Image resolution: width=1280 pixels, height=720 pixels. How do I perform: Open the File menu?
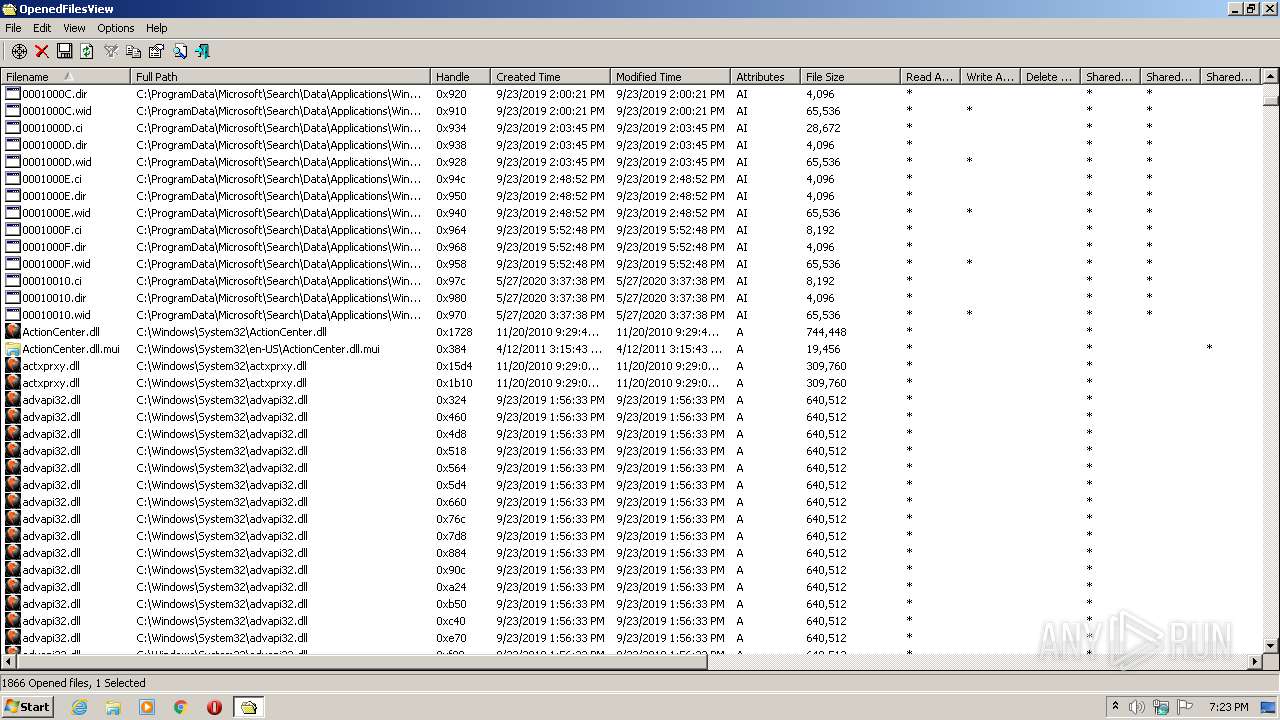click(13, 28)
